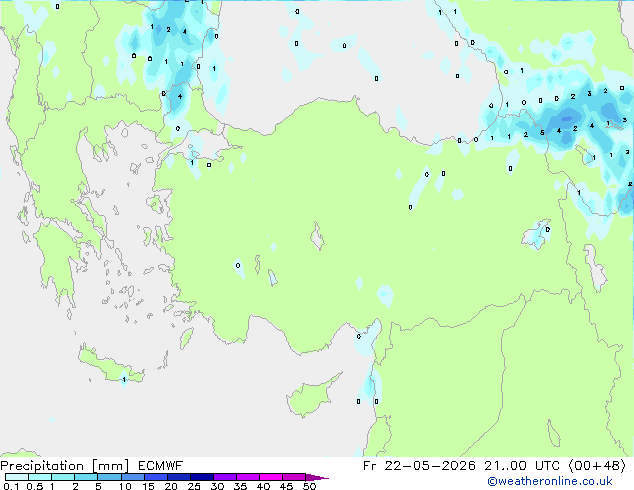Viewport: 634px width, 490px height.
Task: Click the 2–5 mm legend swatch
Action: (86, 477)
